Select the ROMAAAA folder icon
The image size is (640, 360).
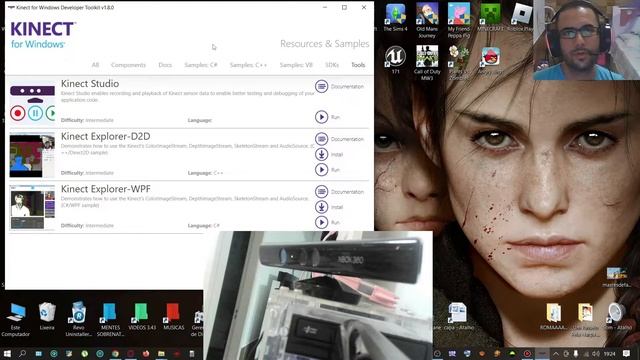553,316
